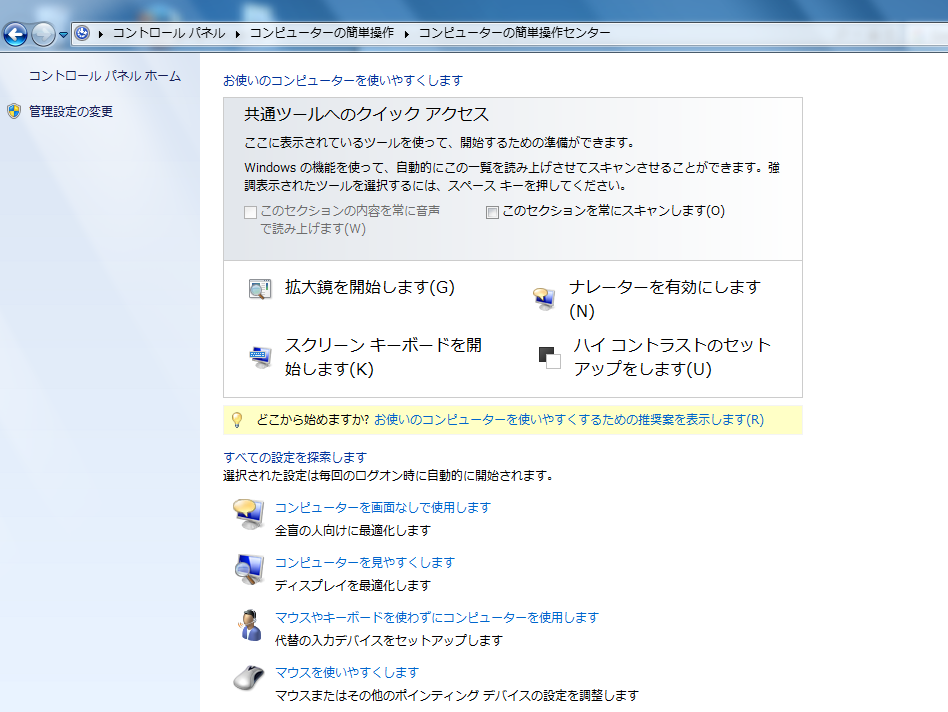The width and height of the screenshot is (948, 712).
Task: Open 管理設定の変更 in the left sidebar
Action: (x=70, y=112)
